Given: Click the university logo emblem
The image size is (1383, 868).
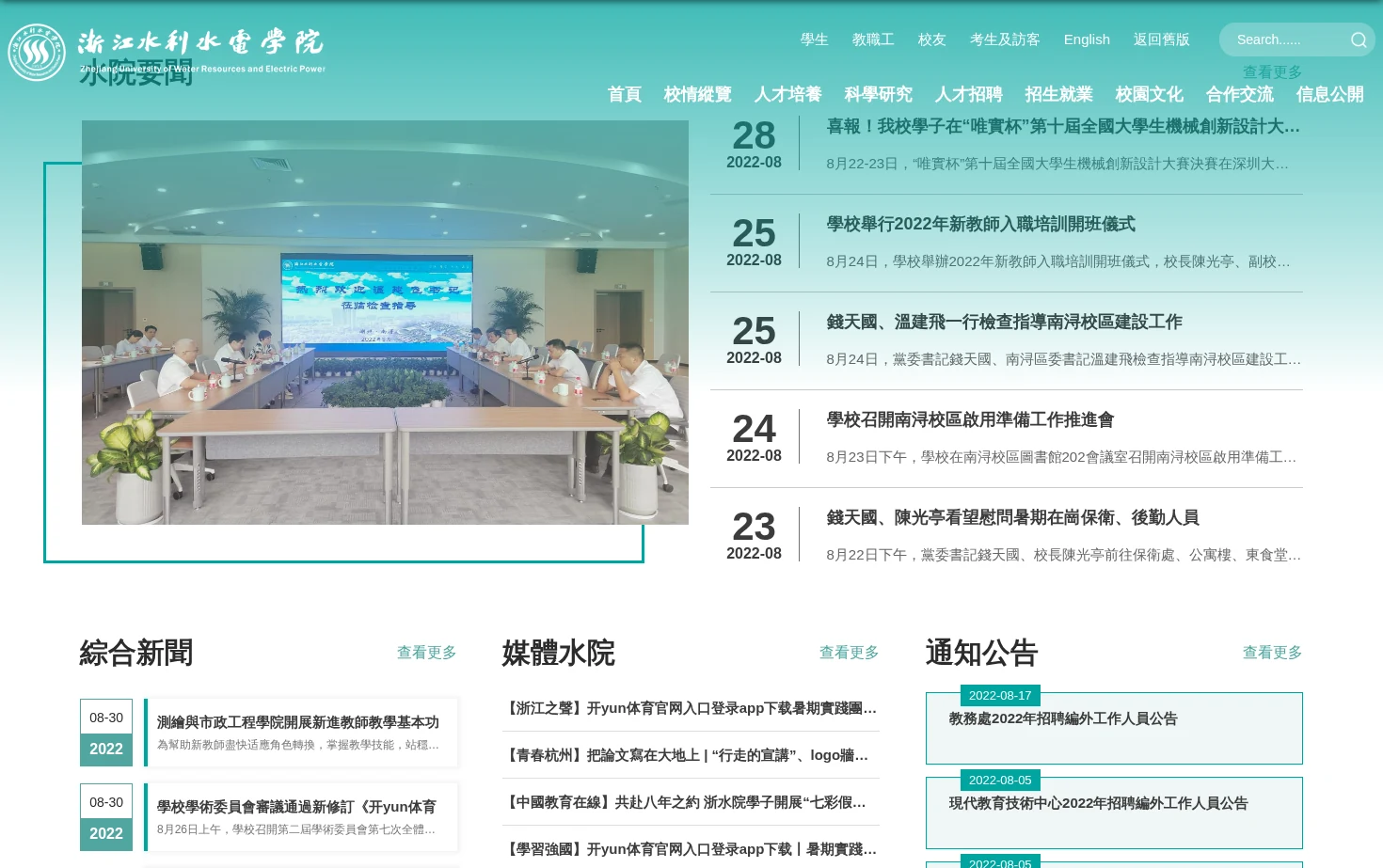Looking at the screenshot, I should coord(36,52).
